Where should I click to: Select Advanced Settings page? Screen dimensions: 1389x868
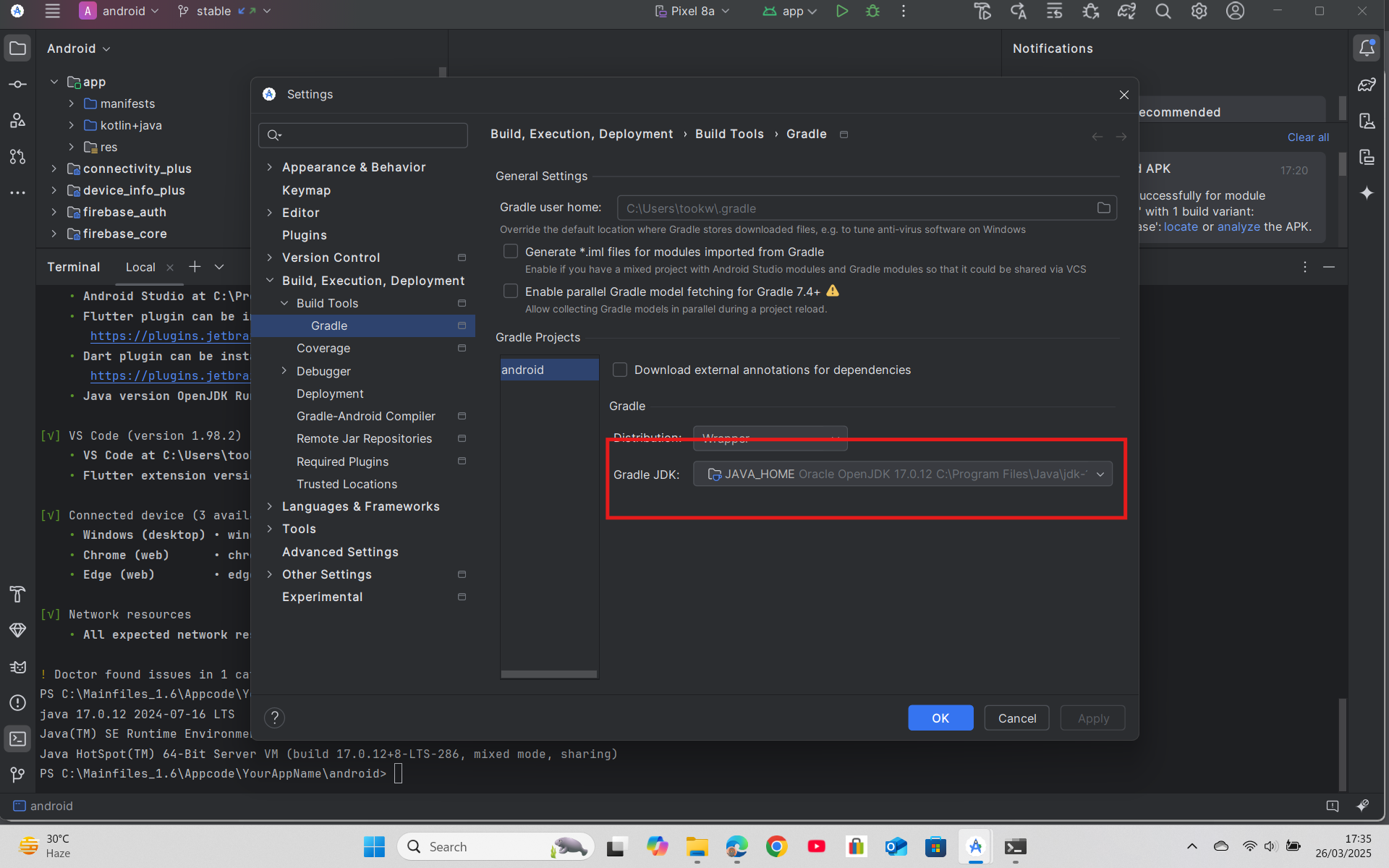340,552
